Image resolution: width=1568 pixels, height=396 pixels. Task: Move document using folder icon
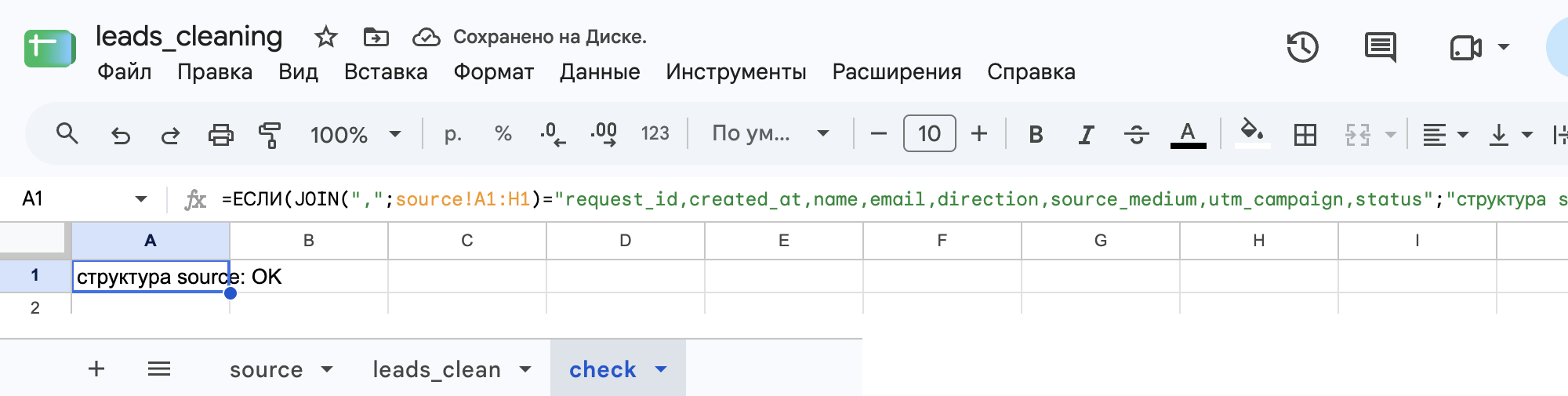coord(376,37)
